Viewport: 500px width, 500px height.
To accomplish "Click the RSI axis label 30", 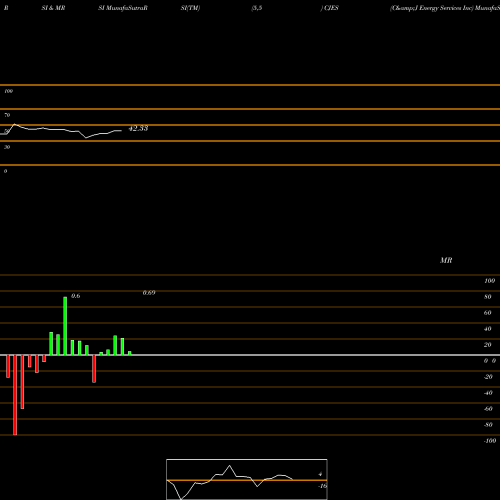I will coord(7,147).
